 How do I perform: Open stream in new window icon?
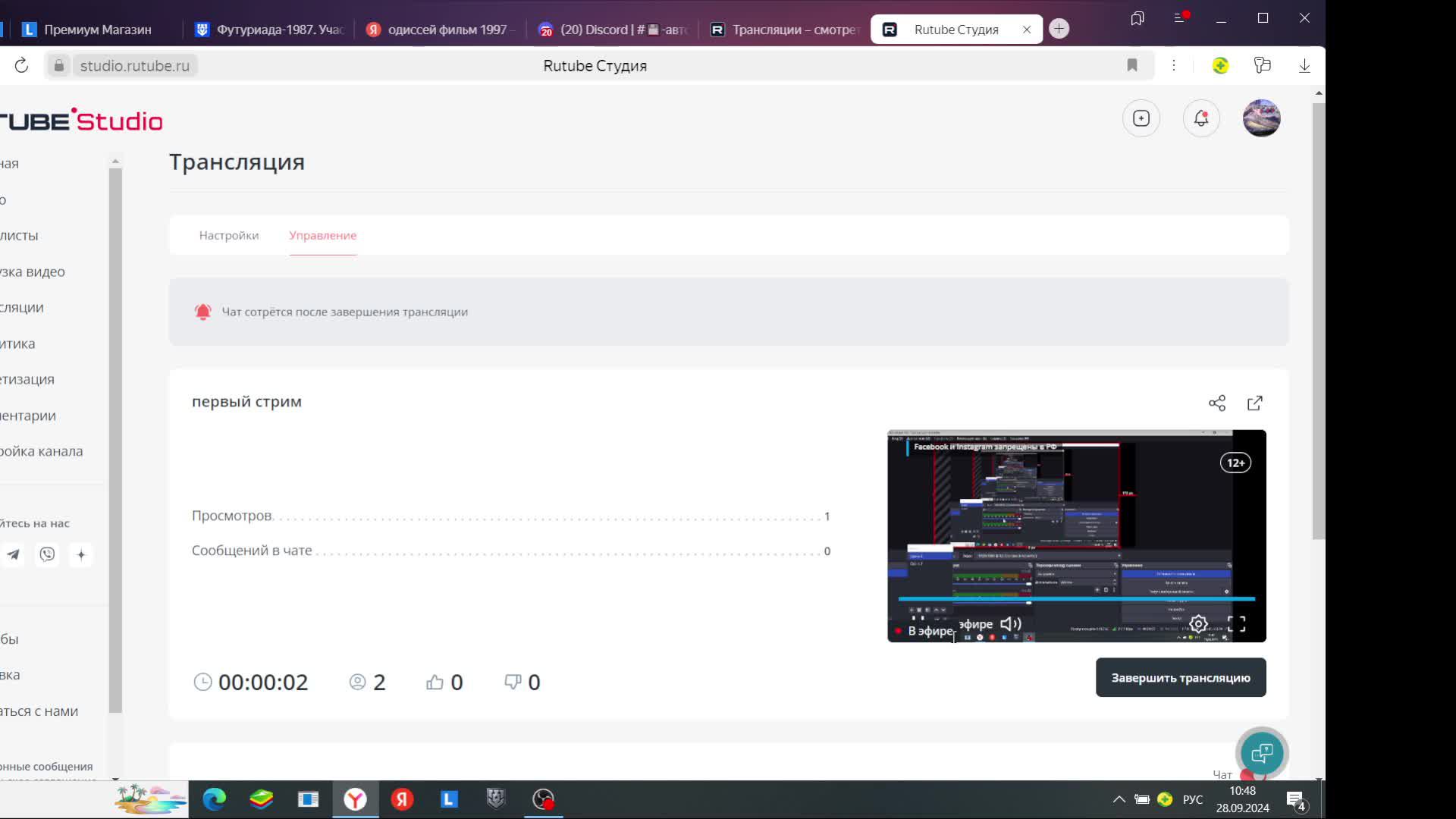pos(1255,403)
